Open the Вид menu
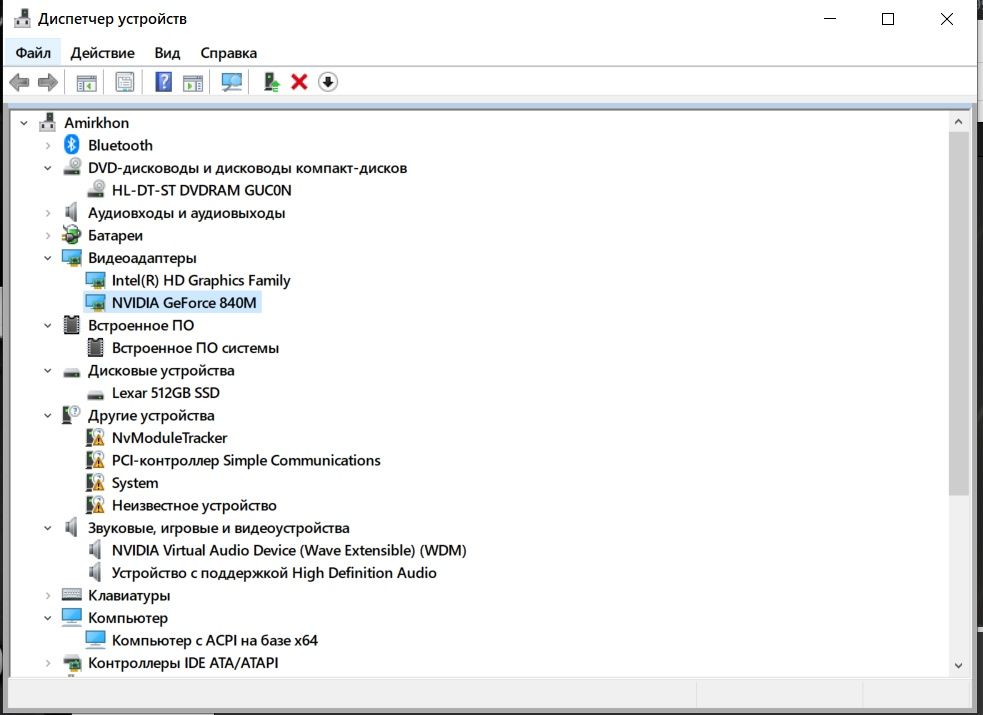The height and width of the screenshot is (715, 983). (x=167, y=53)
